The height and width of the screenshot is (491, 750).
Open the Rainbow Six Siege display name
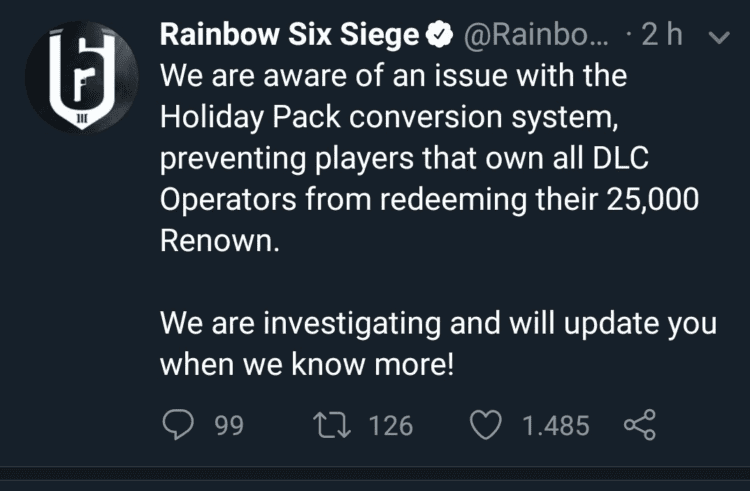[289, 35]
